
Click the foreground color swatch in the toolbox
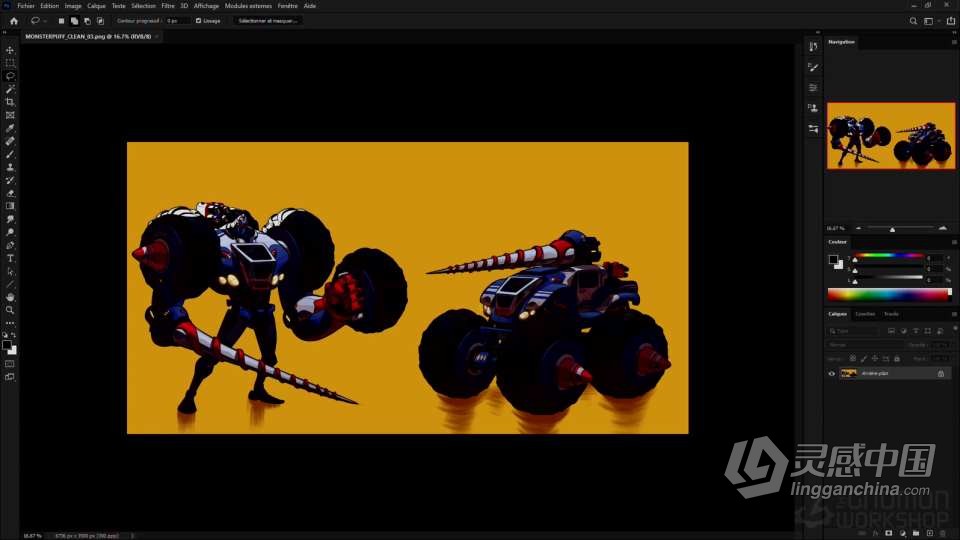(x=7, y=346)
